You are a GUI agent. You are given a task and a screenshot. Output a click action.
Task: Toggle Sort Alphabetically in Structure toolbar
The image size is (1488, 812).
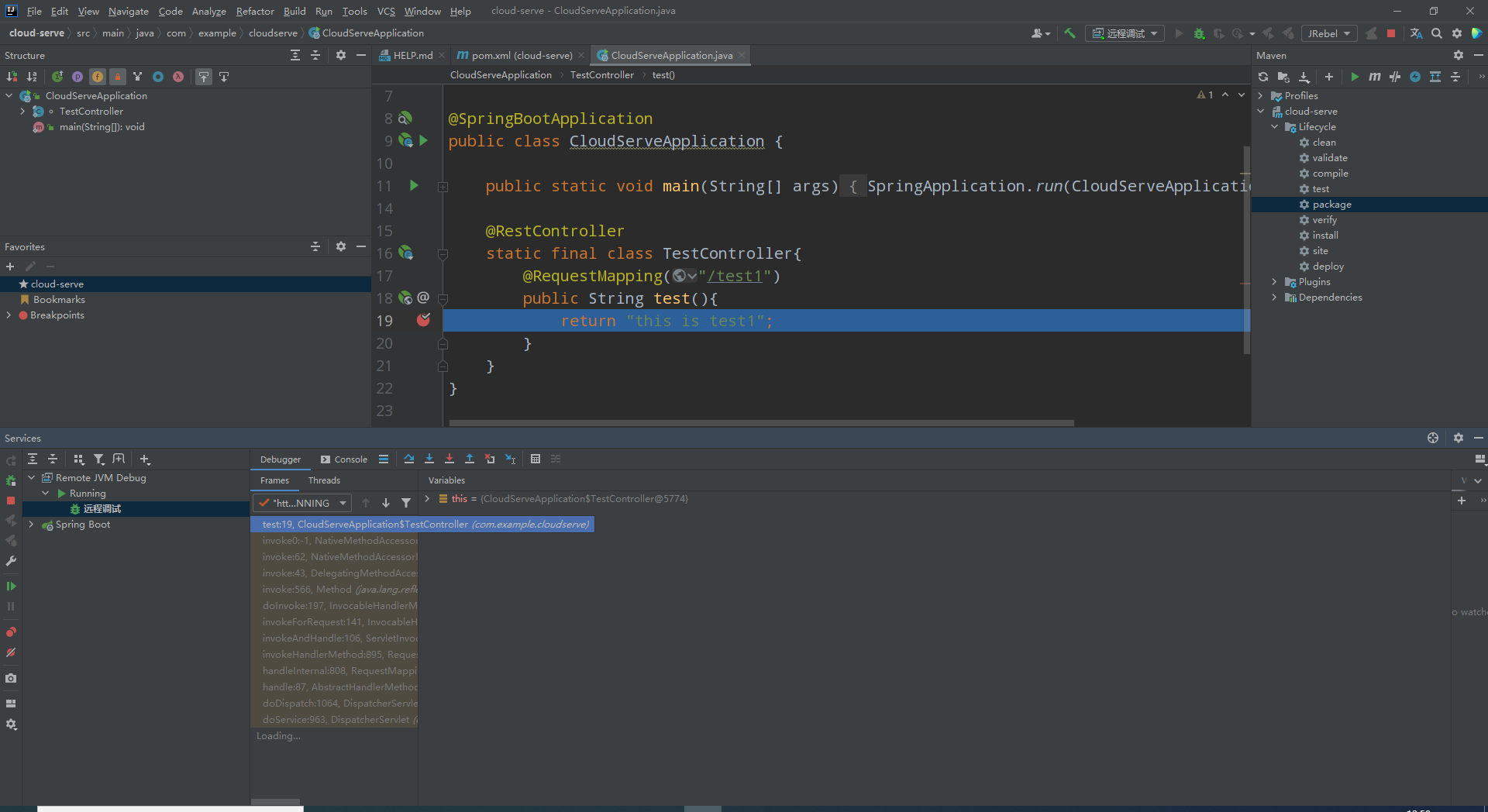[32, 77]
